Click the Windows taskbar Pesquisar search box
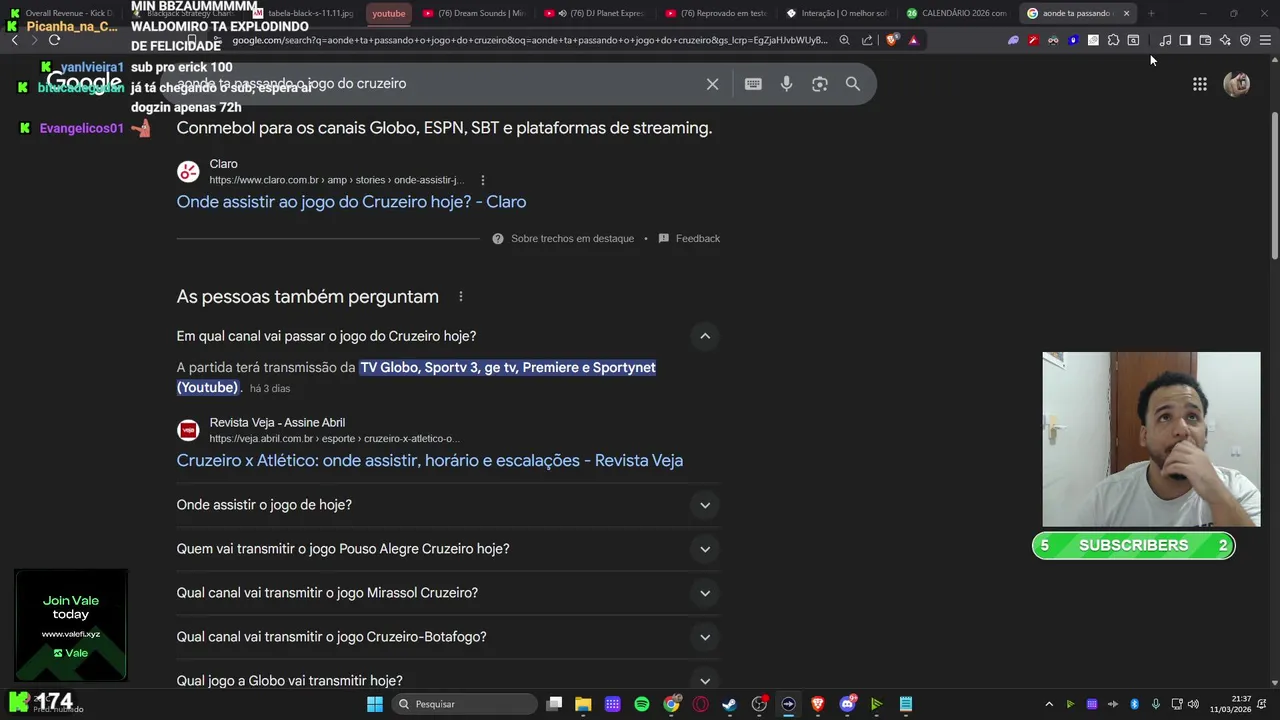Image resolution: width=1280 pixels, height=720 pixels. 463,704
